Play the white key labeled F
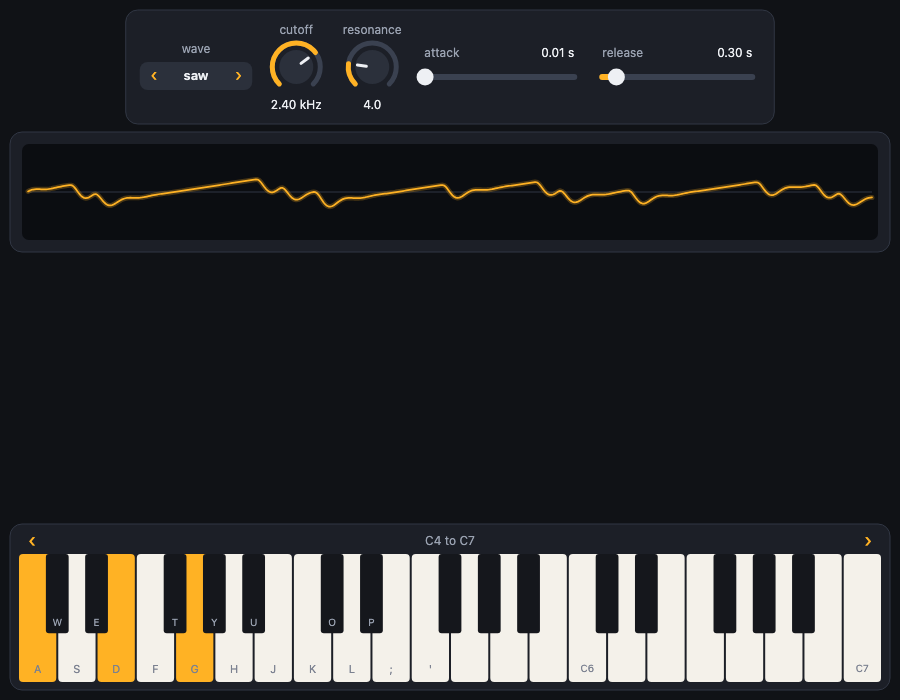Viewport: 900px width, 700px height. tap(155, 660)
